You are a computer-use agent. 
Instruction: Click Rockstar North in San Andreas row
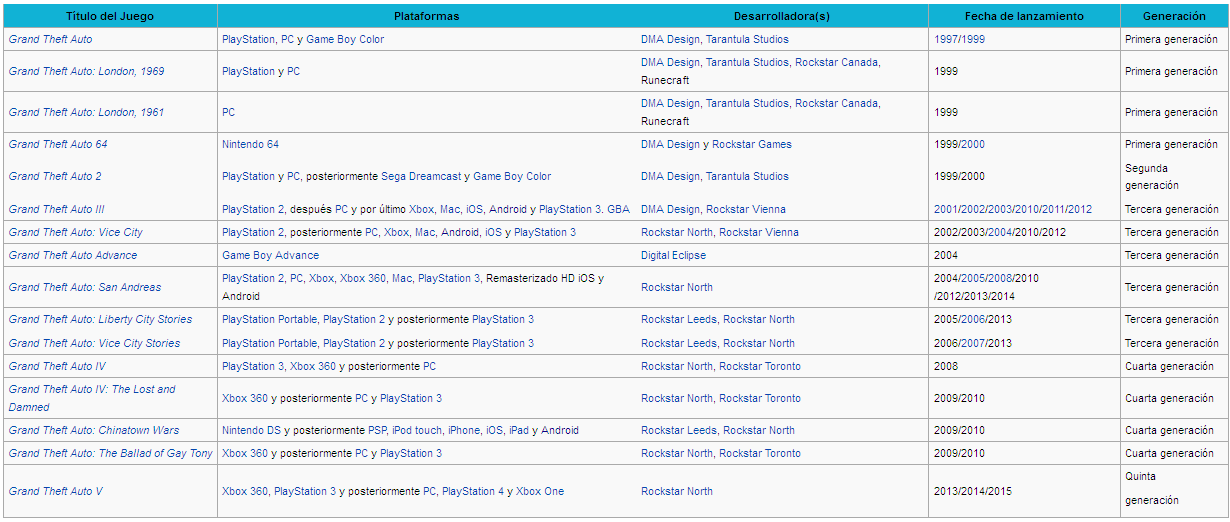coord(677,287)
